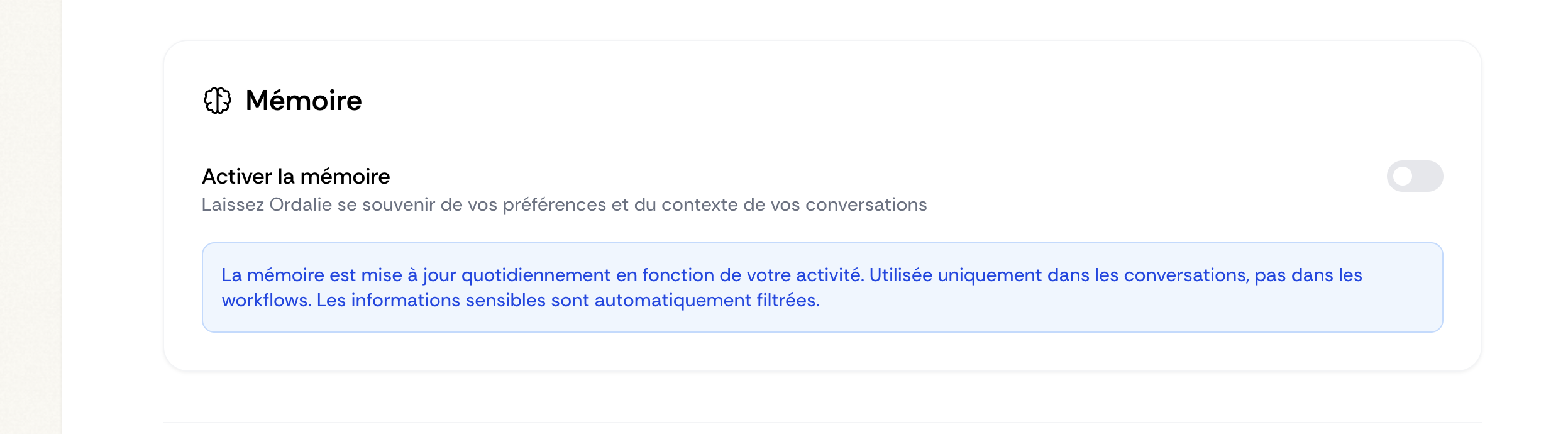Click the blank area above the Mémoire card
The width and height of the screenshot is (1568, 434).
coord(817,19)
